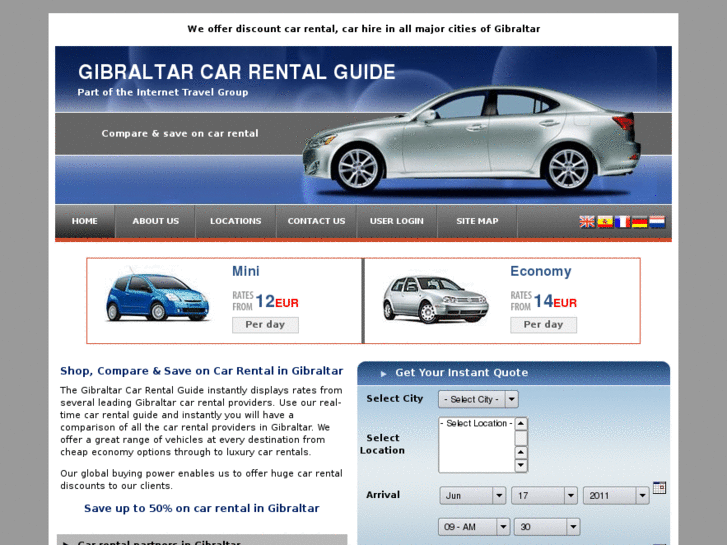
Task: Open LOCATIONS in navigation bar
Action: pos(236,221)
